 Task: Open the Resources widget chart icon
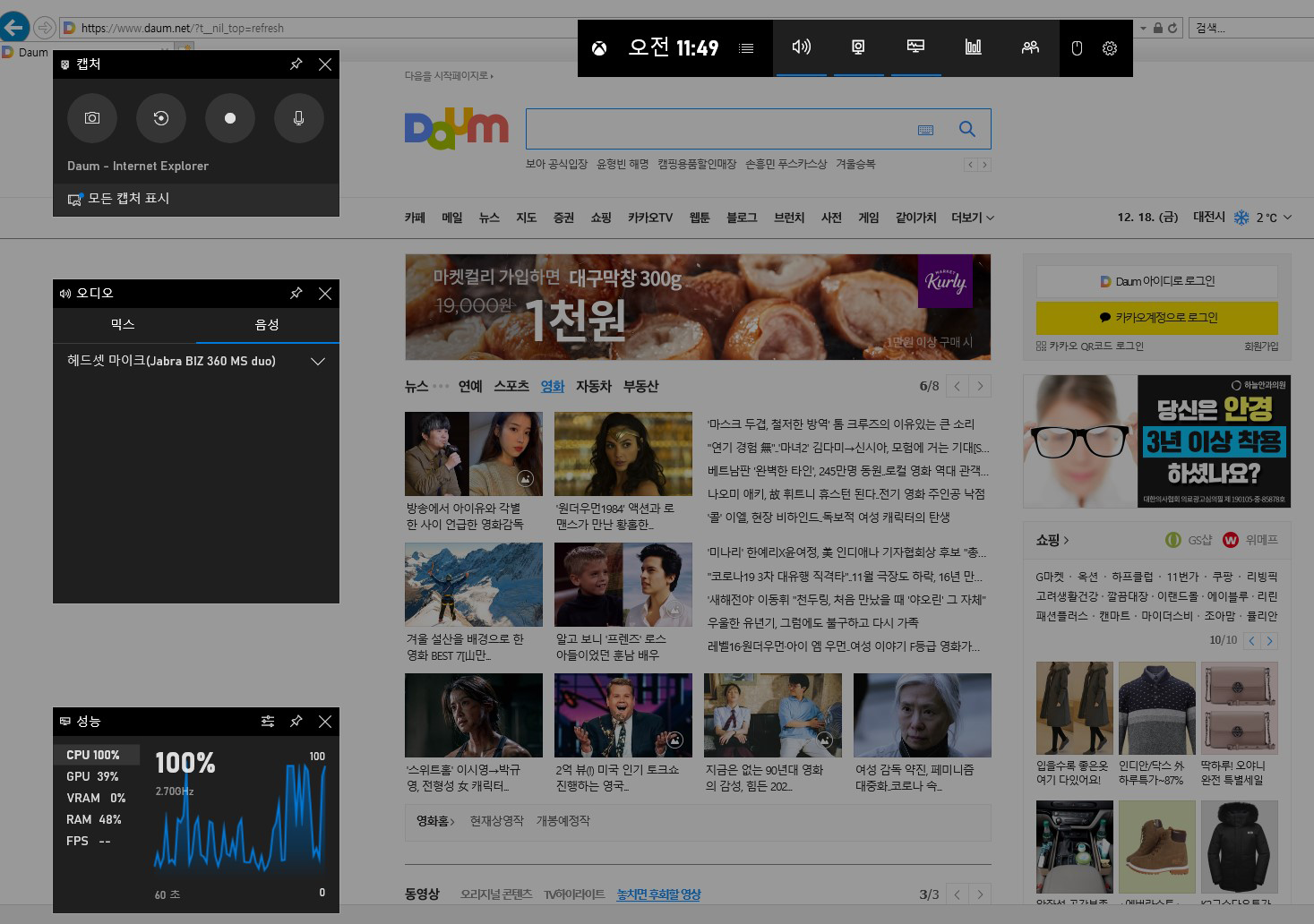point(973,47)
